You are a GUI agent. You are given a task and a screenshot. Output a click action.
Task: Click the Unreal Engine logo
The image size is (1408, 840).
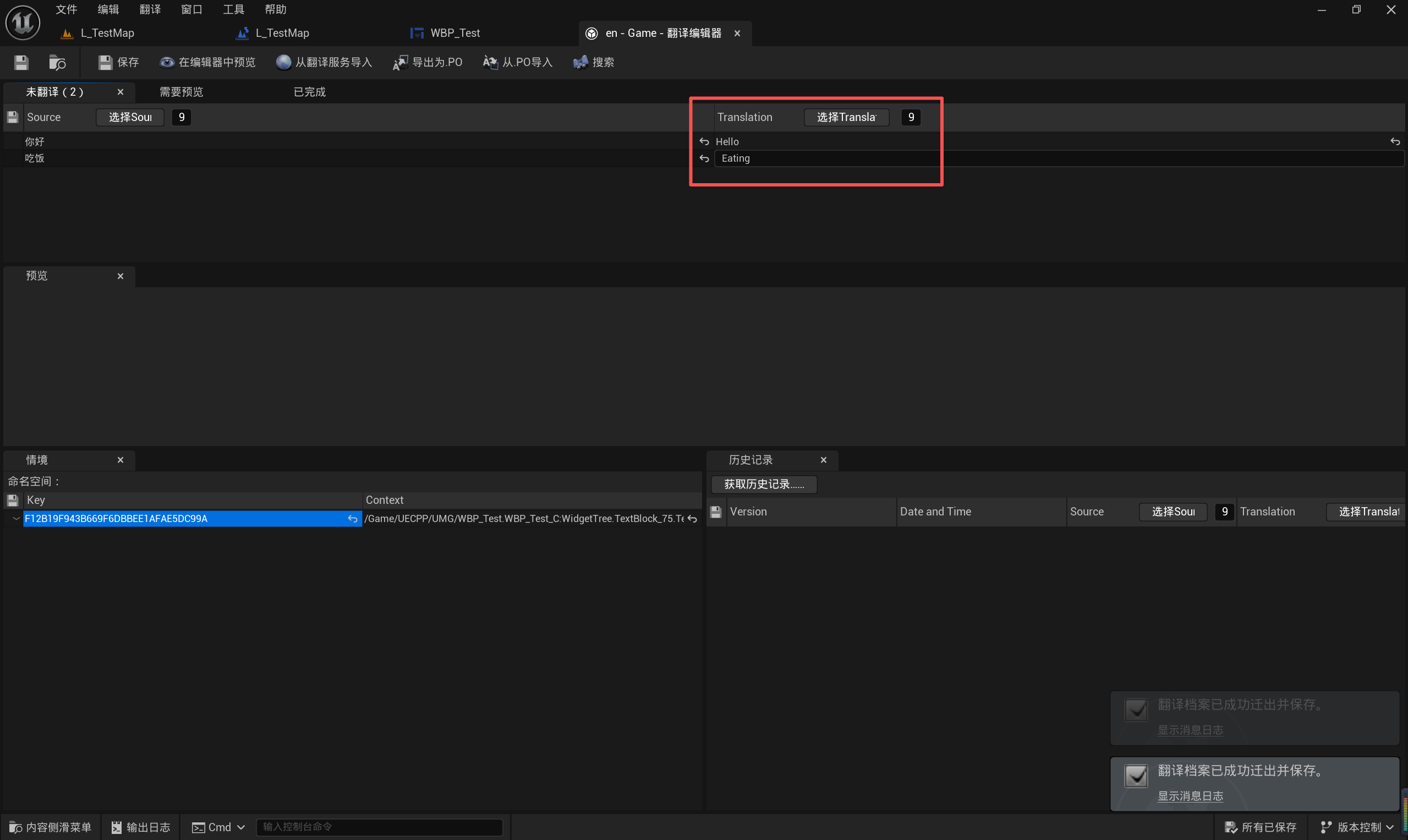coord(23,23)
